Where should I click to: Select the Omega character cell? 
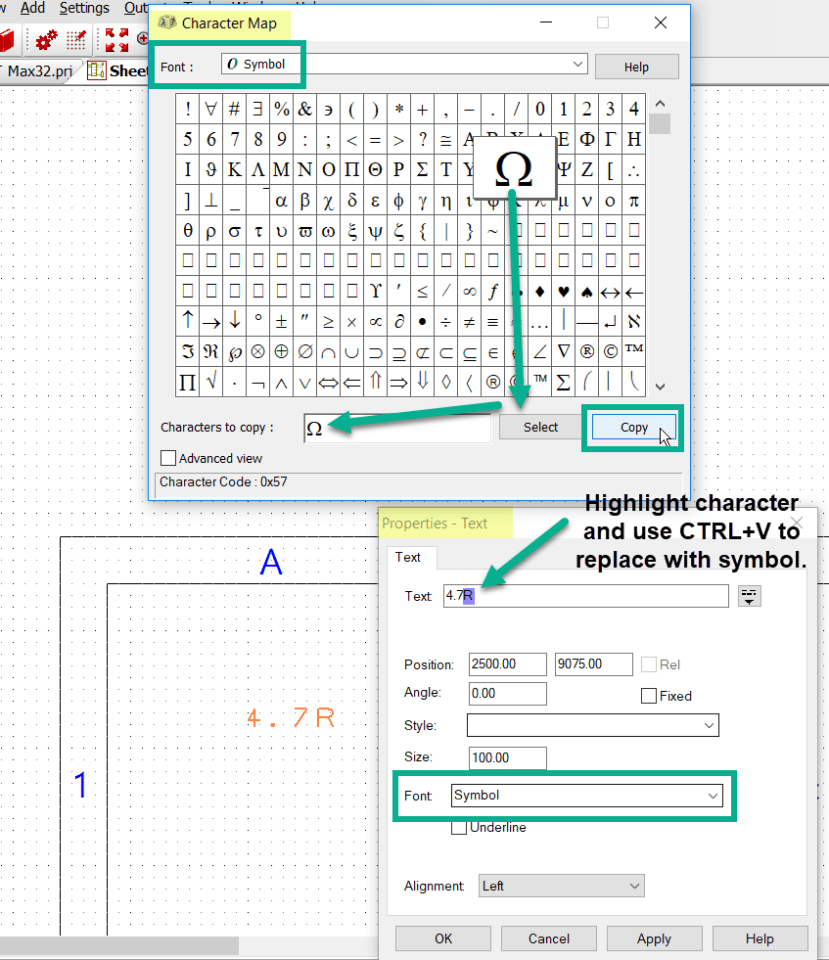pos(514,168)
